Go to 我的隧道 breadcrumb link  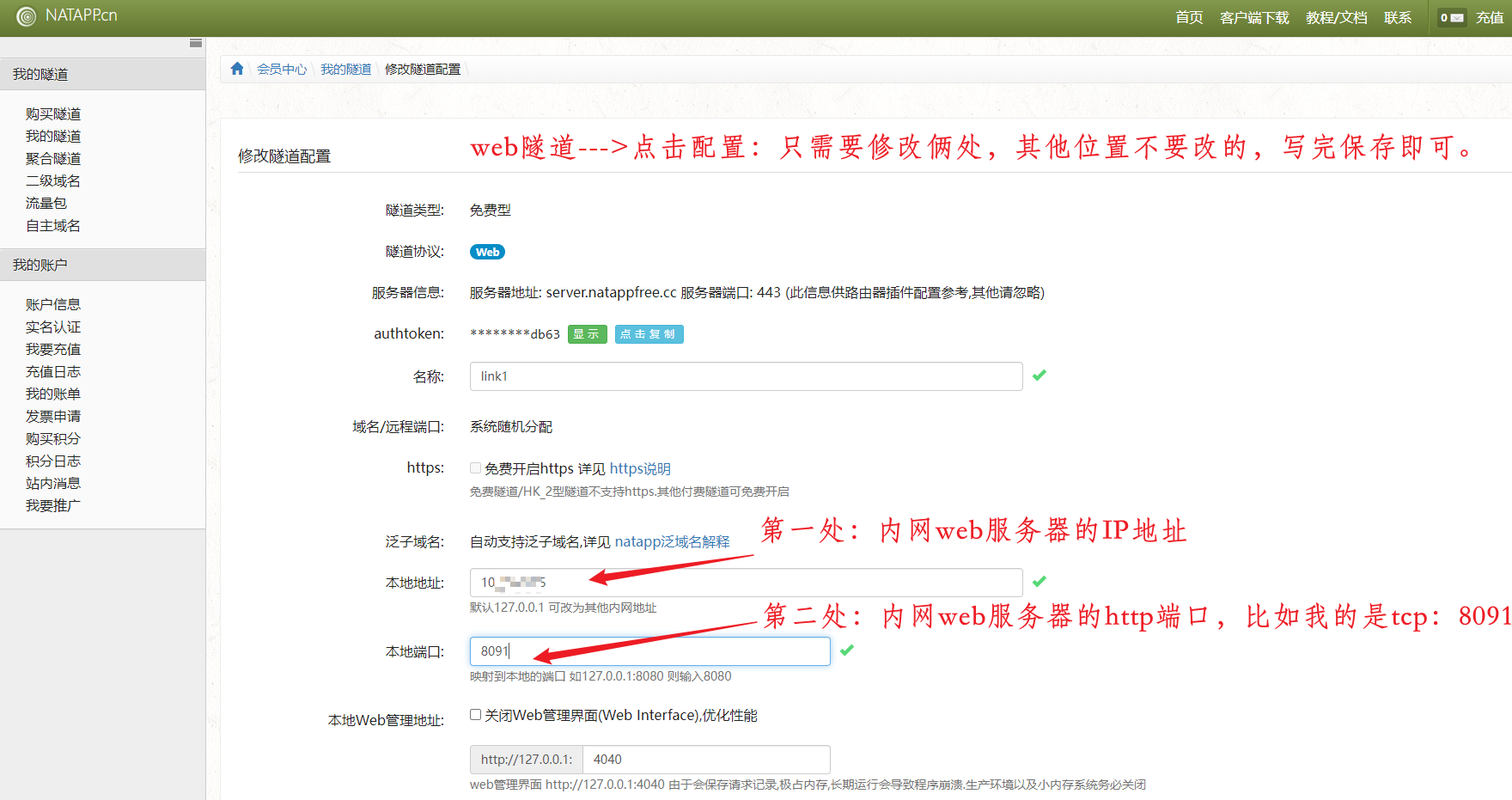point(346,69)
